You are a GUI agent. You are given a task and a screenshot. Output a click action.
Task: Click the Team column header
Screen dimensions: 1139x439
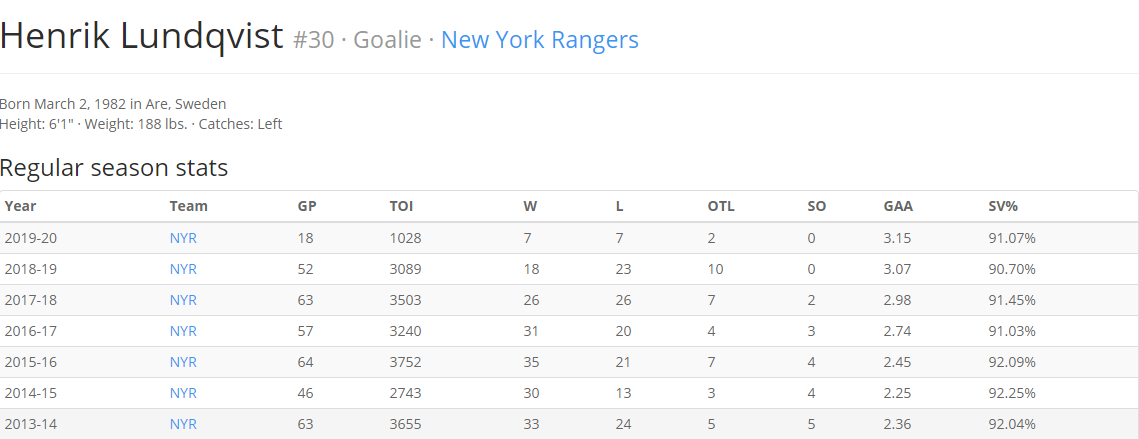coord(189,206)
